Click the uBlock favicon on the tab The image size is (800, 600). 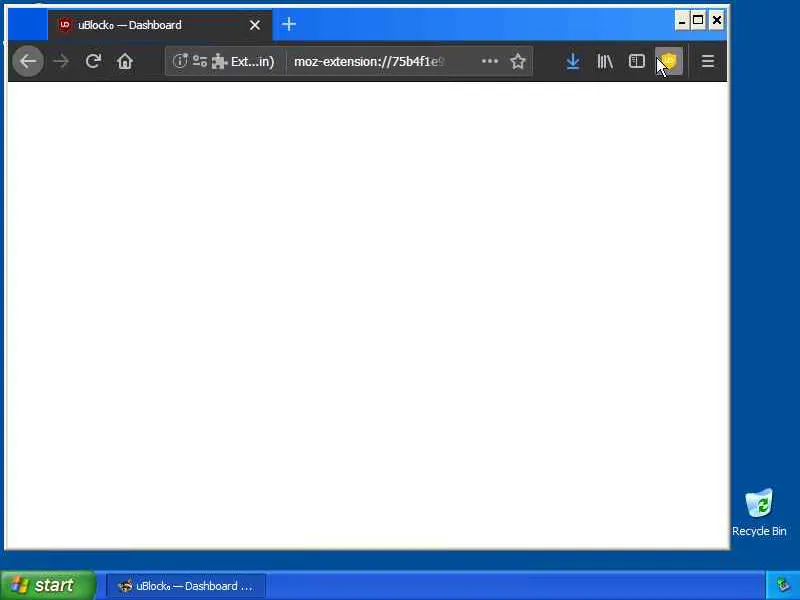(x=65, y=24)
